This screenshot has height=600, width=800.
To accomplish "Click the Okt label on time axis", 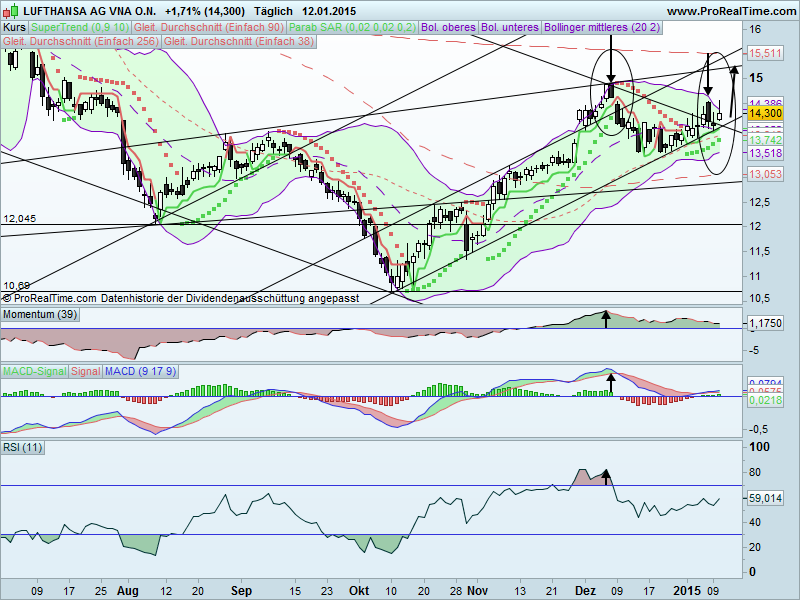I will 359,591.
